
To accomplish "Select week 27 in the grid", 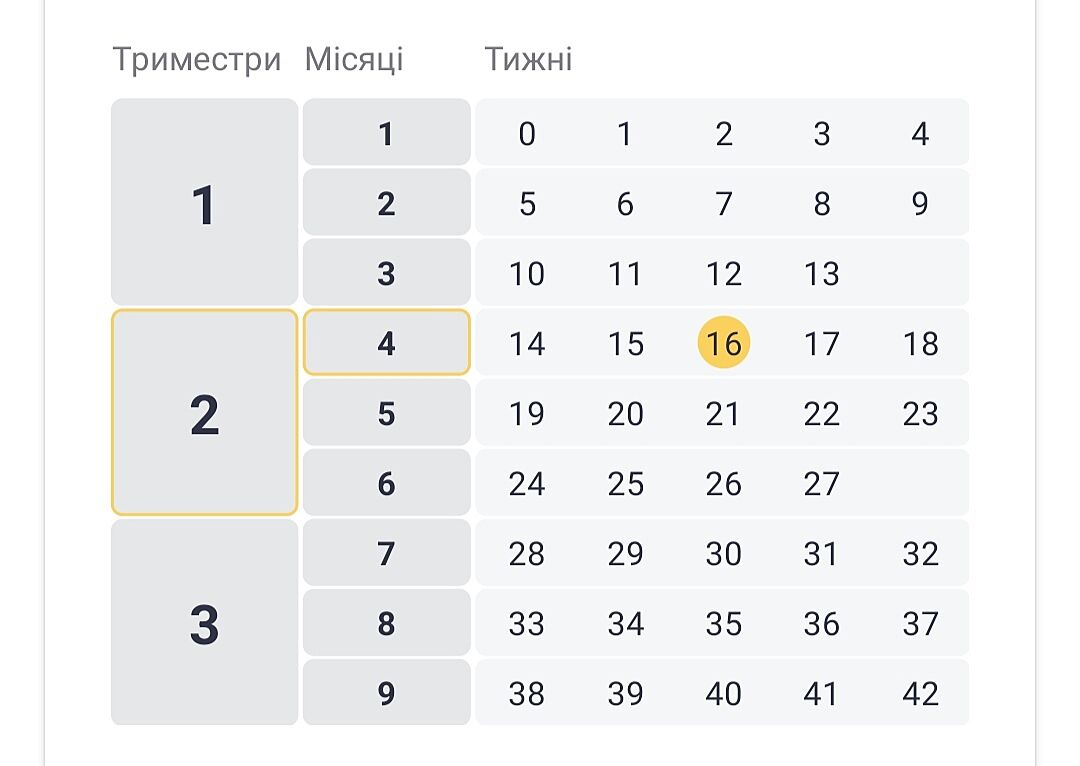I will 821,483.
